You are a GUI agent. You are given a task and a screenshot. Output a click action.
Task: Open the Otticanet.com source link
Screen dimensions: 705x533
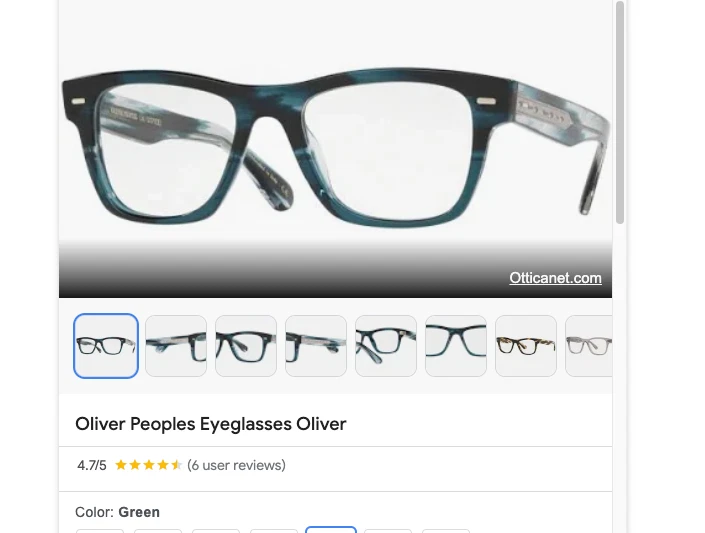pyautogui.click(x=555, y=278)
